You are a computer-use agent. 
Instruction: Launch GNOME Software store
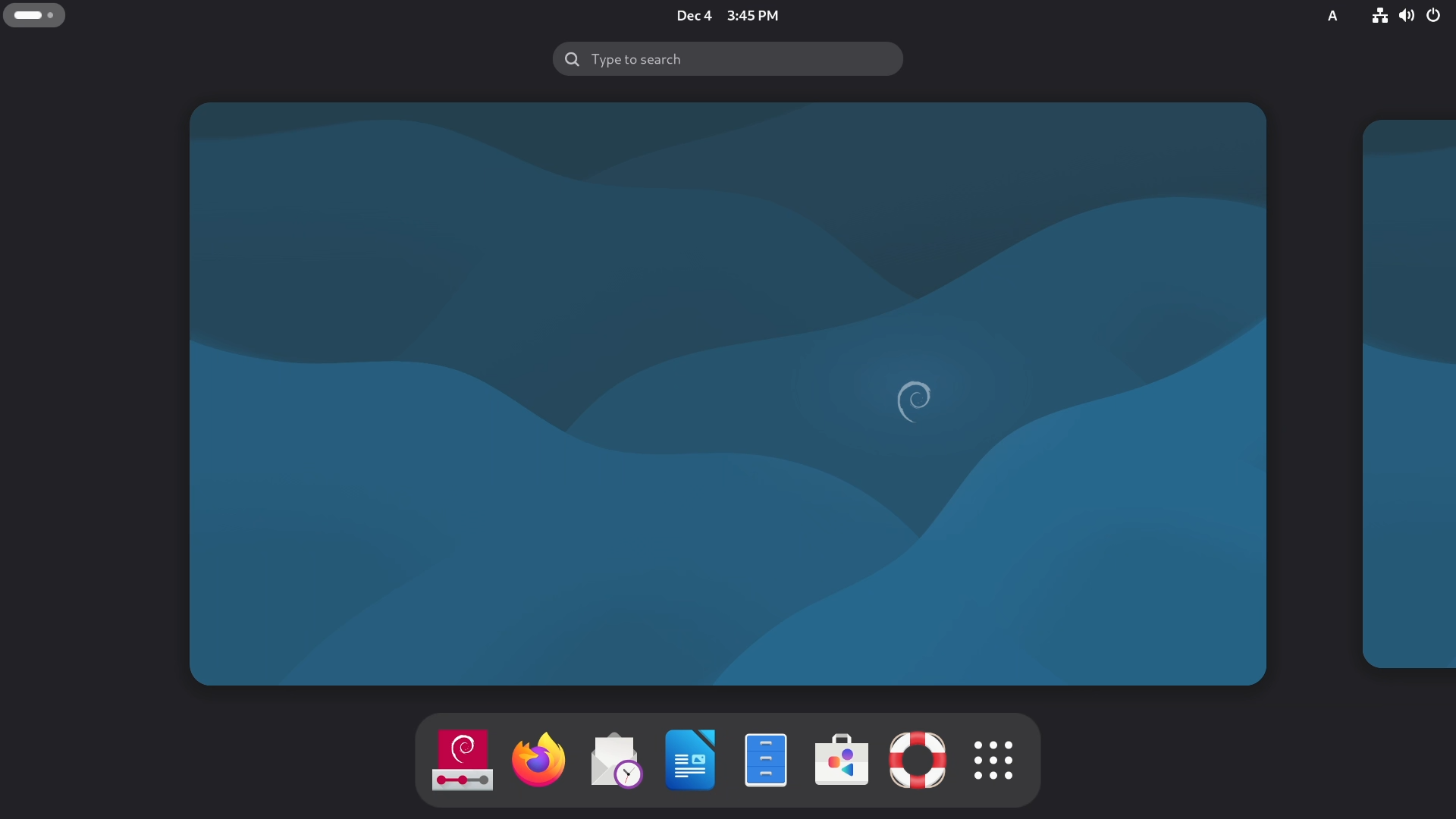click(x=842, y=760)
